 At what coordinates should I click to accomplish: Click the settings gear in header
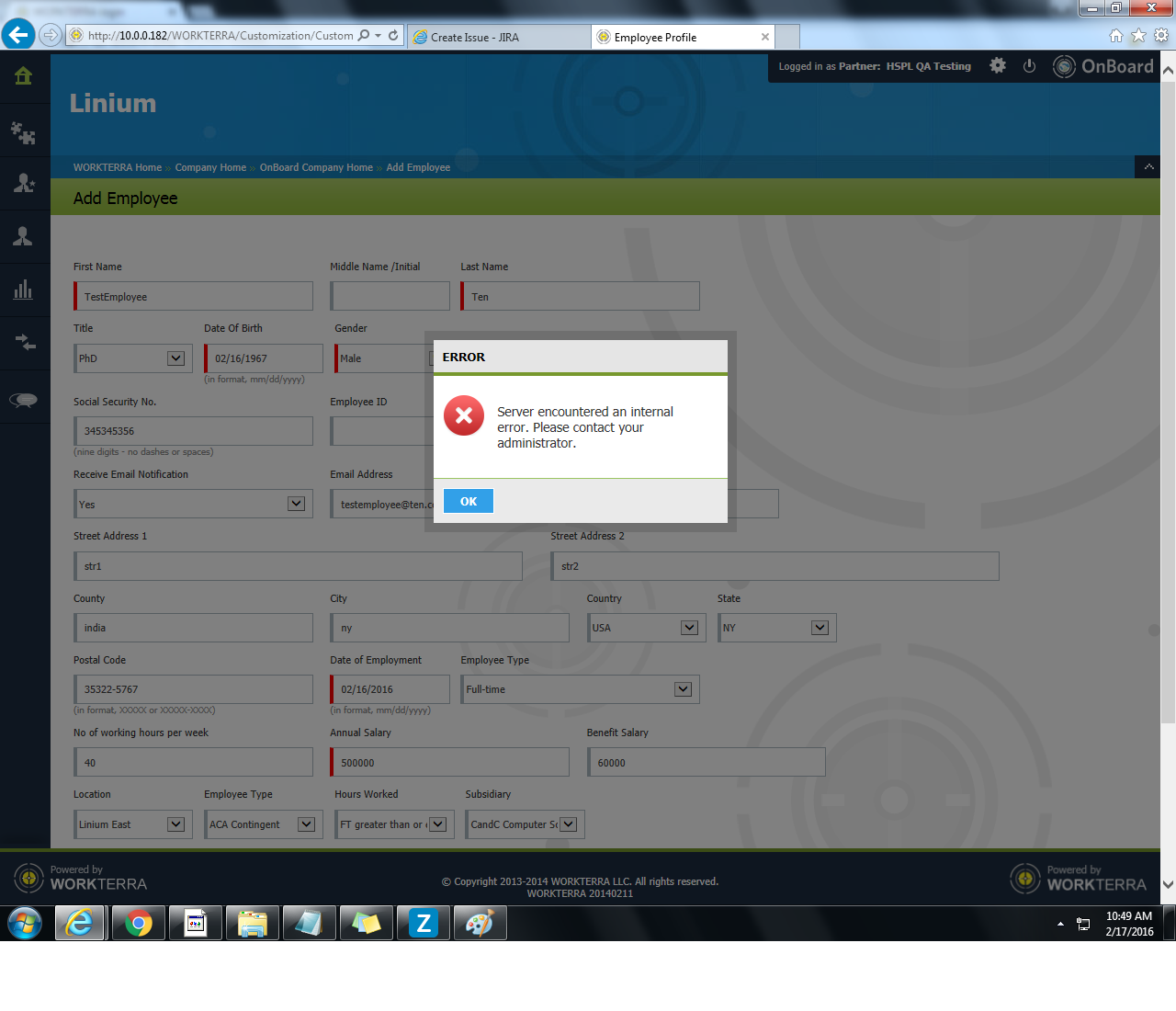[x=998, y=66]
